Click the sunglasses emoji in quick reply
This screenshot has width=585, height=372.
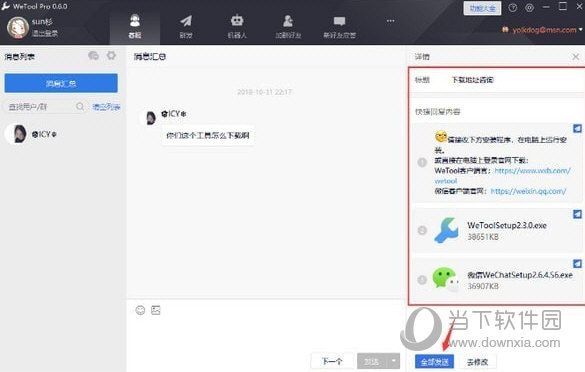[x=441, y=137]
